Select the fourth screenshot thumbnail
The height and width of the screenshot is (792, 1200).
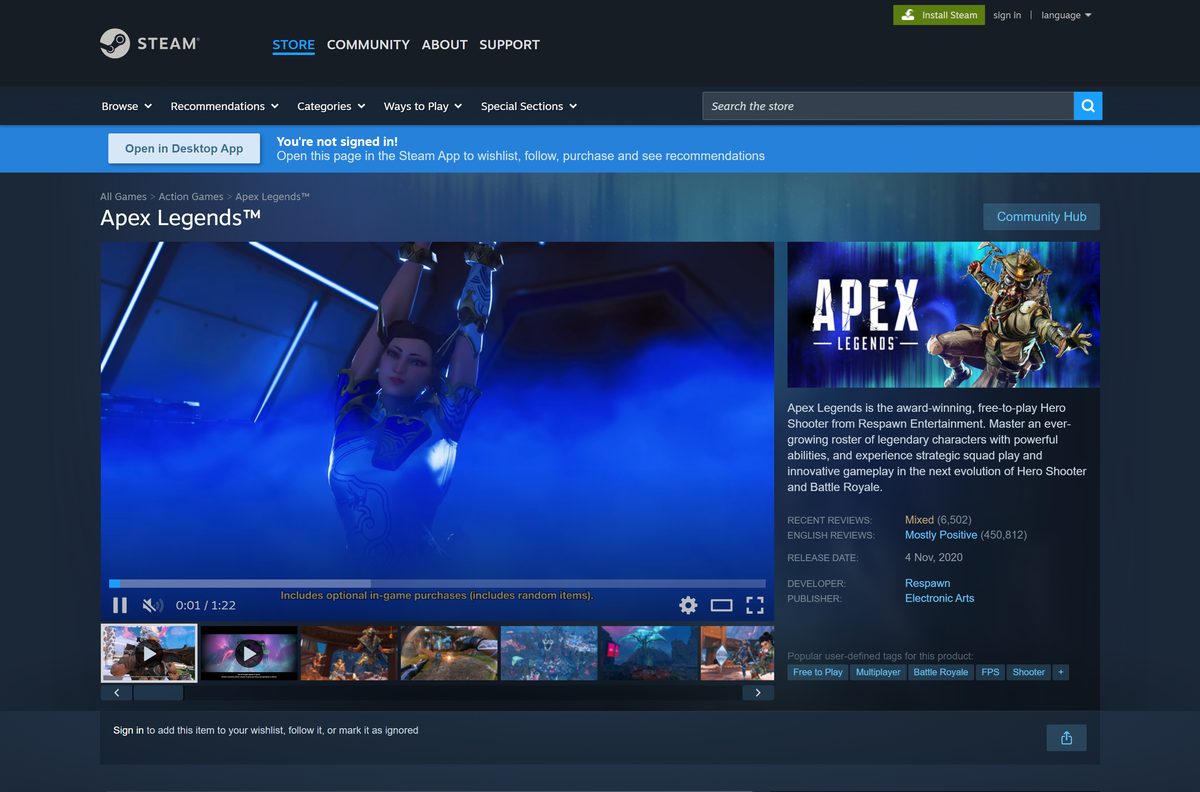(449, 653)
